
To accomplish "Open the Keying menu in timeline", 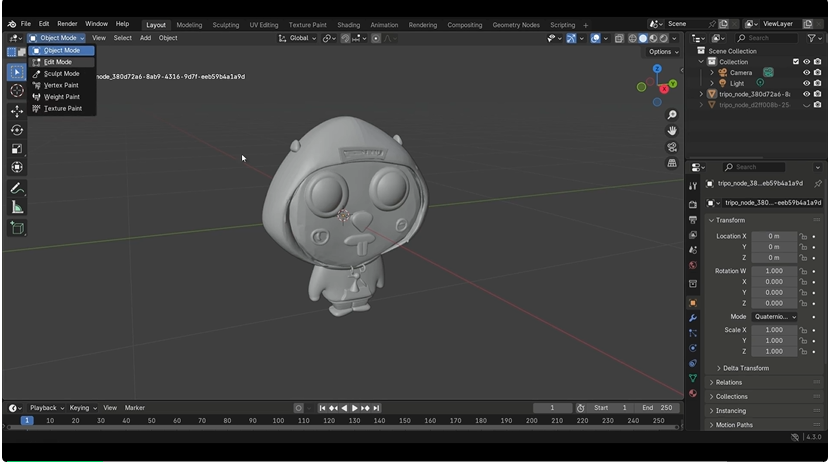I will 83,408.
